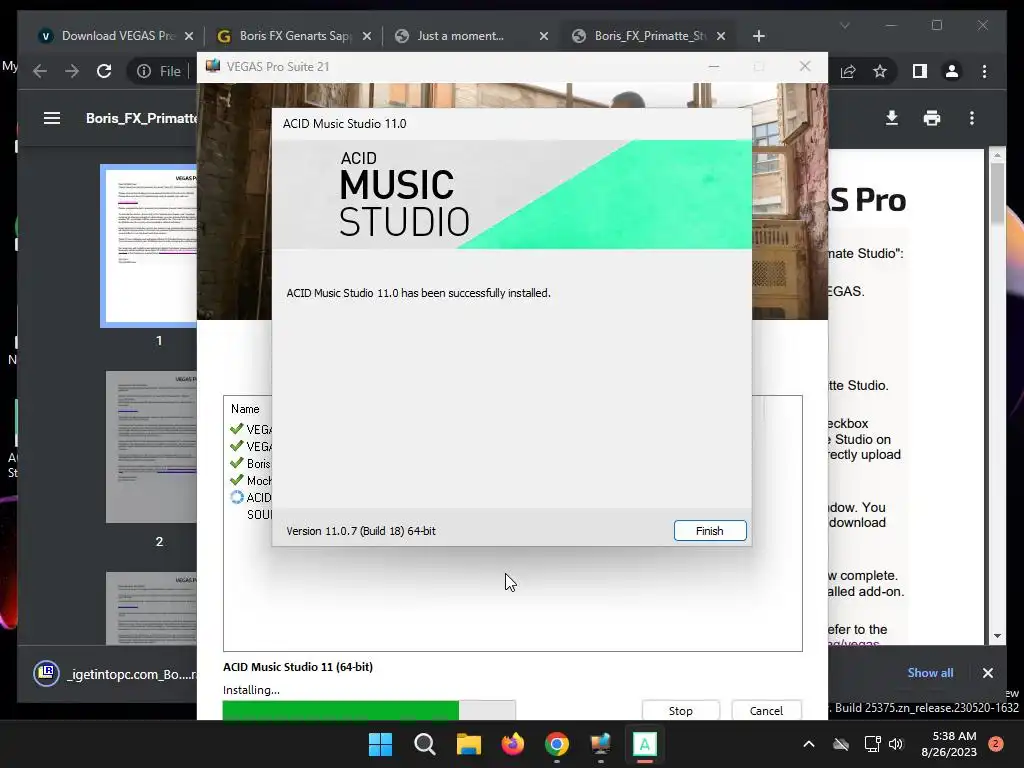Open File Explorer from taskbar
1024x768 pixels.
(468, 744)
